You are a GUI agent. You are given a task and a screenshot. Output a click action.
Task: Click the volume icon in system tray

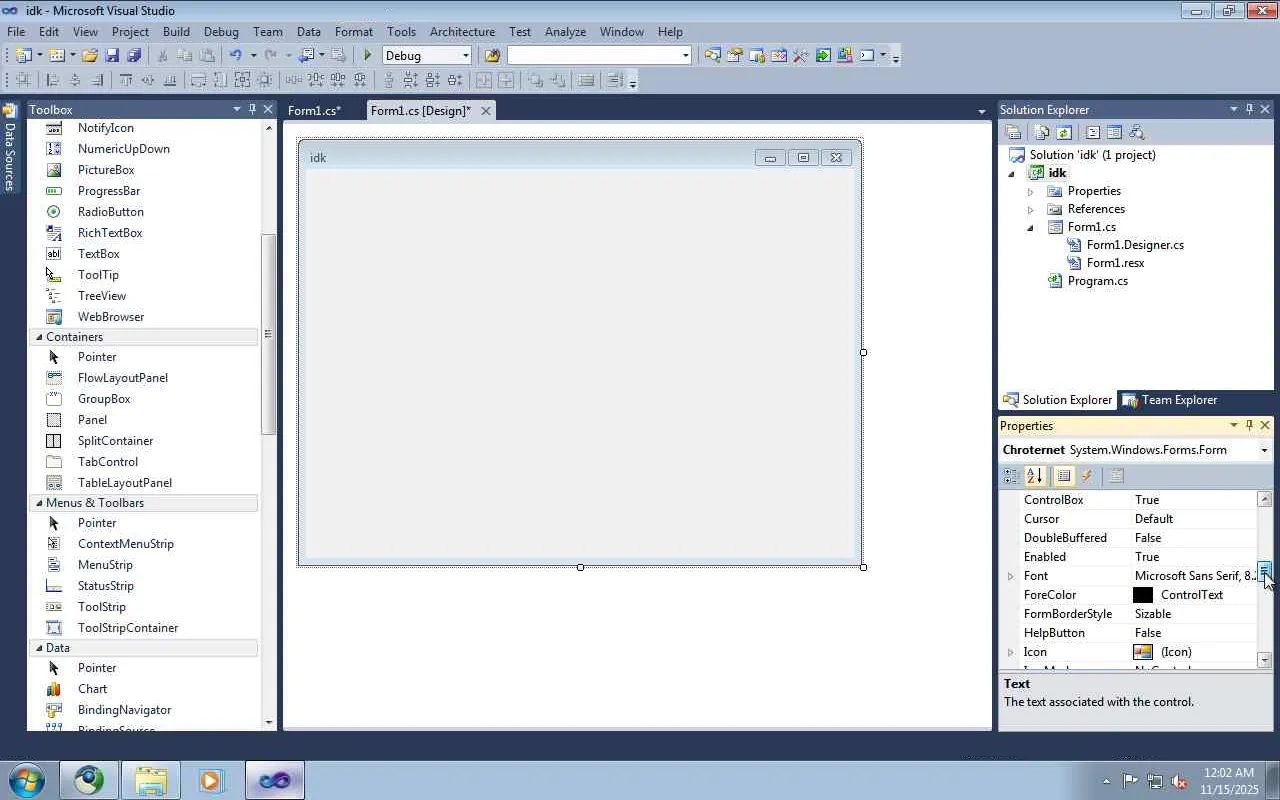[1179, 781]
